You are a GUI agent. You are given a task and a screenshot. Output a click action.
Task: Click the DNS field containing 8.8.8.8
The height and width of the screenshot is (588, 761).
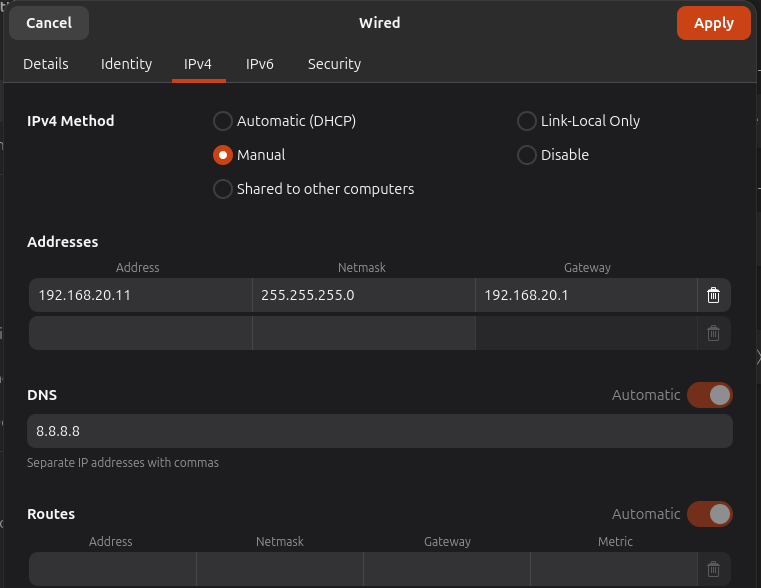pos(380,431)
